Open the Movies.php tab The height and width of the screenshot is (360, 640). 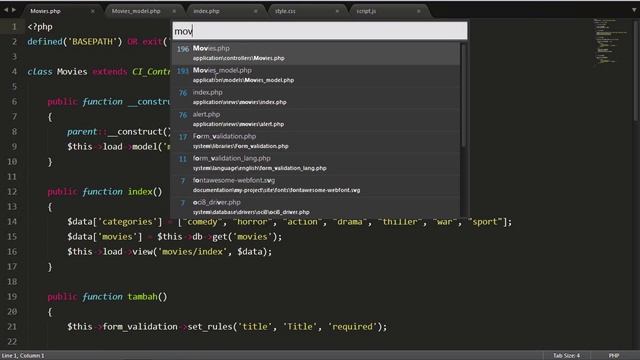(x=45, y=11)
